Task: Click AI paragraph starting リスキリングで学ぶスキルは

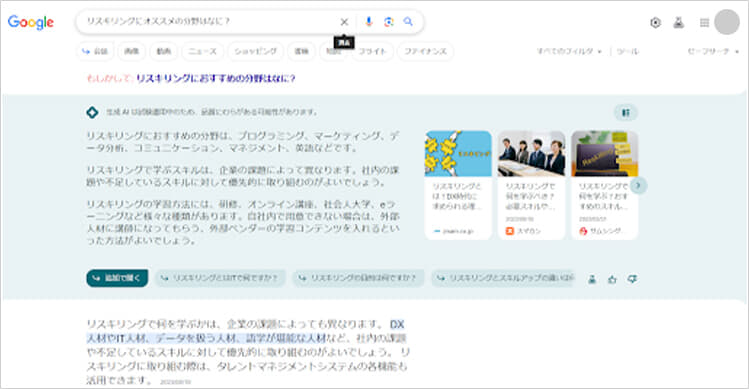Action: pos(243,176)
